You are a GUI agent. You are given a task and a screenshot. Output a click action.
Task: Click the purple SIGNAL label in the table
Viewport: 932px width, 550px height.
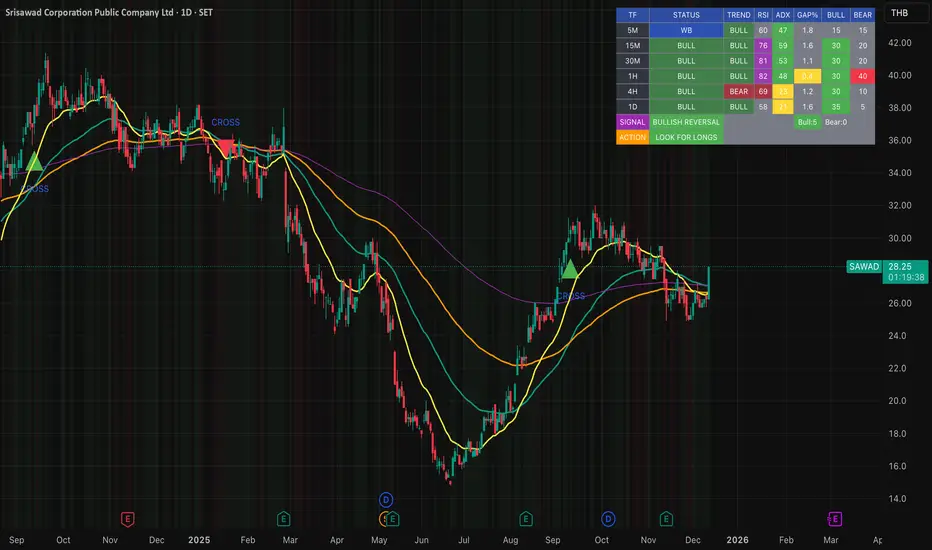(632, 121)
